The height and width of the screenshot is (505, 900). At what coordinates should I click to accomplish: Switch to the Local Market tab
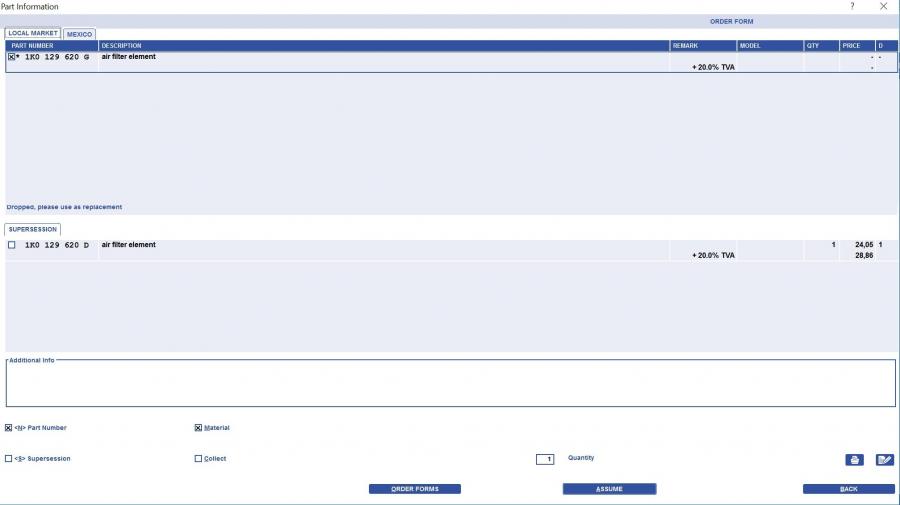[33, 34]
